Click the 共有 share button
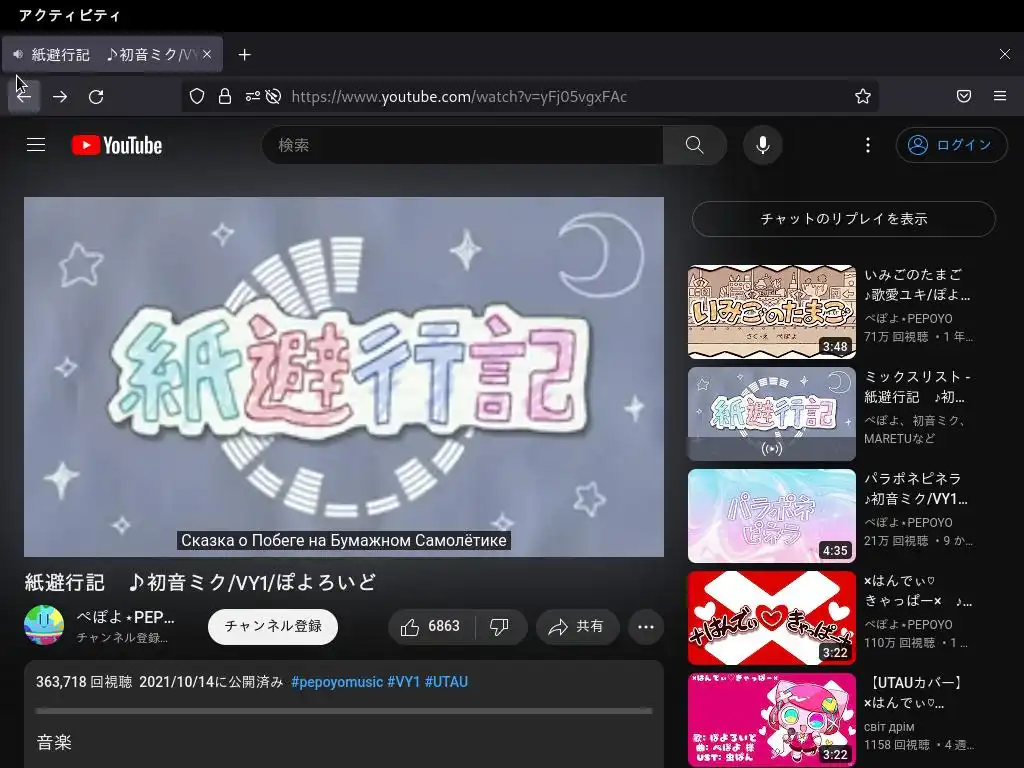1024x768 pixels. coord(577,626)
